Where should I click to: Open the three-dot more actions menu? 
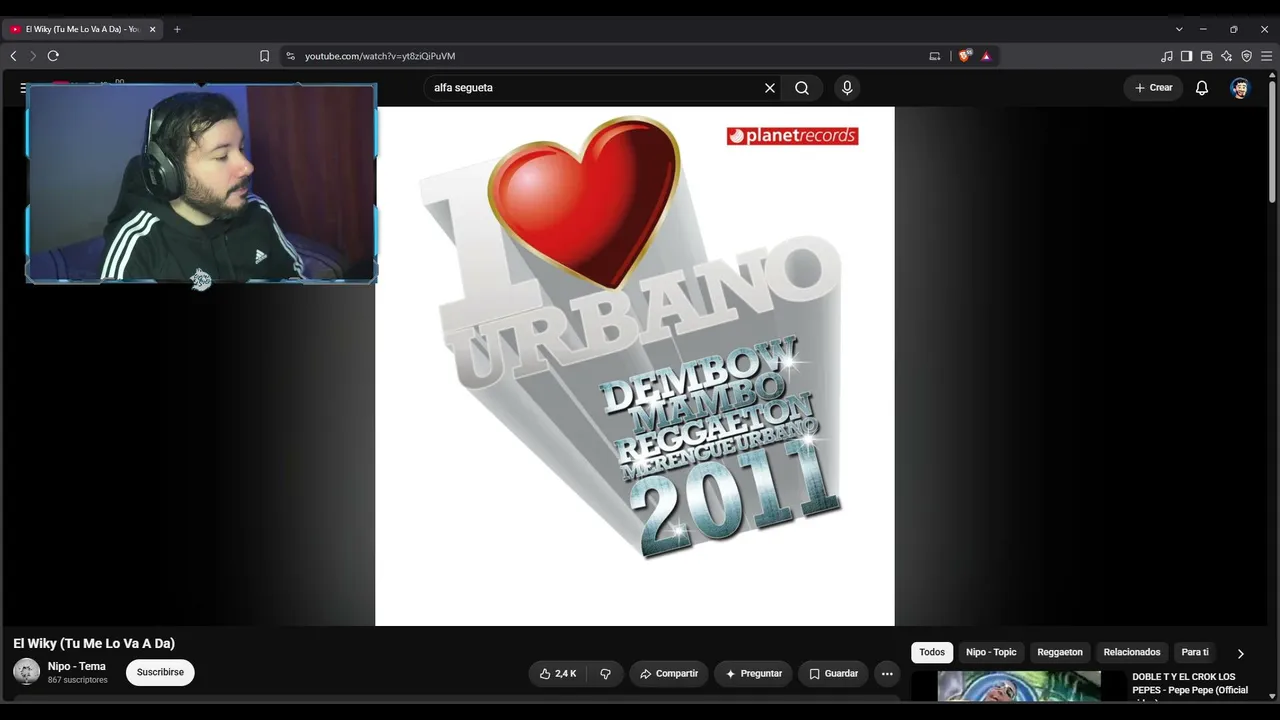(x=887, y=674)
